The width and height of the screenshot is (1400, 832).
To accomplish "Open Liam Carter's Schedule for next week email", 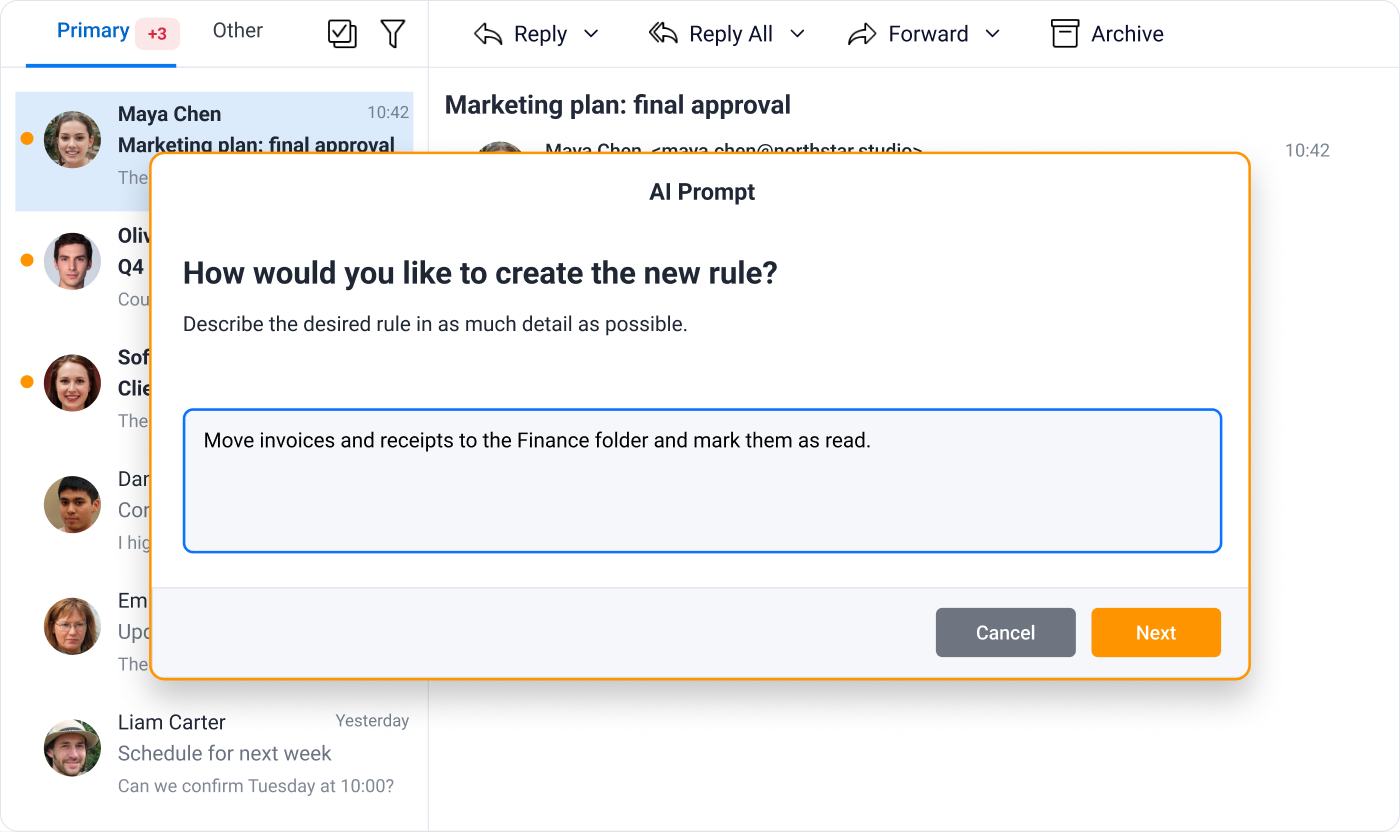I will click(x=214, y=752).
